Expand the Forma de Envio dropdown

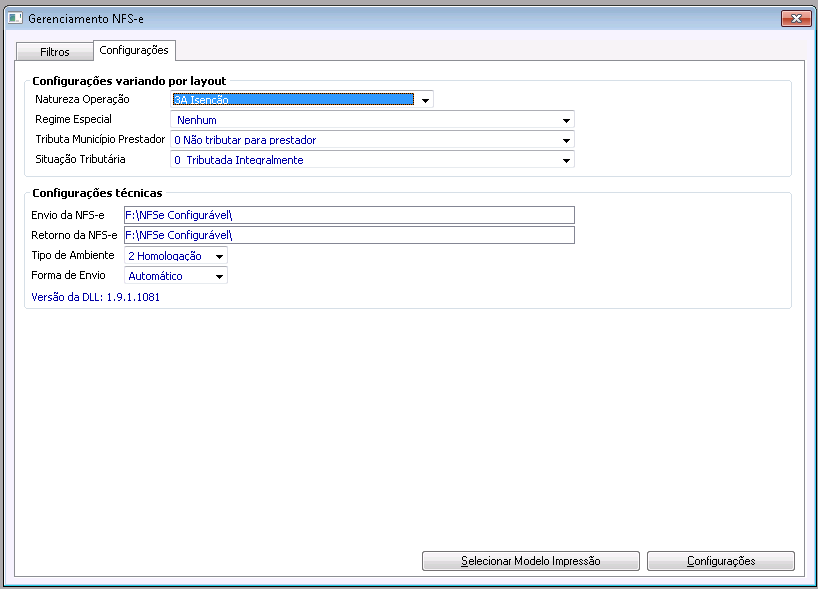tap(219, 276)
